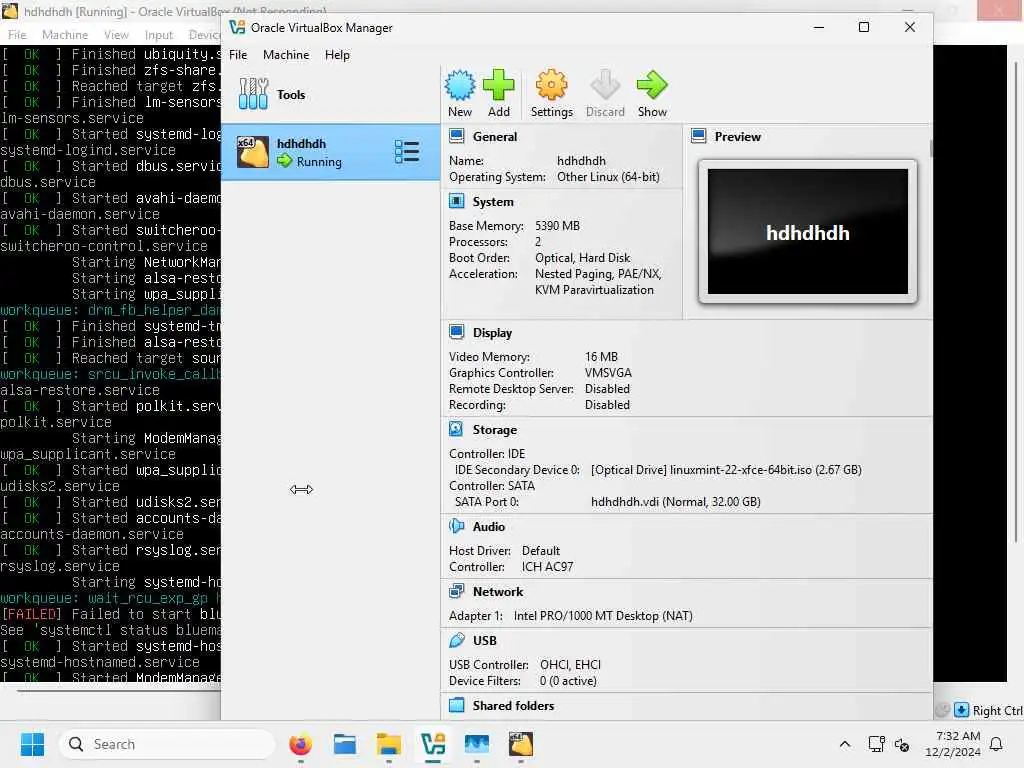This screenshot has width=1024, height=768.
Task: Click the muted volume tray icon
Action: click(902, 744)
